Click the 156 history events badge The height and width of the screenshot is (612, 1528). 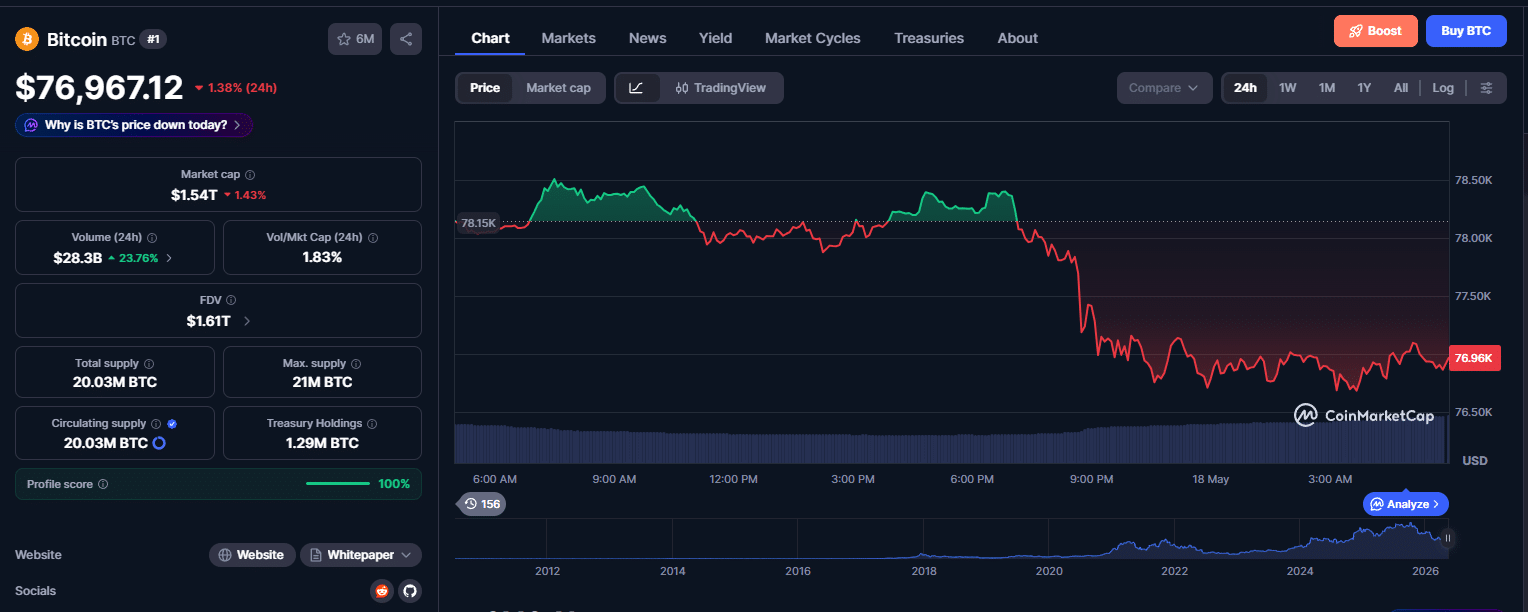click(x=482, y=504)
